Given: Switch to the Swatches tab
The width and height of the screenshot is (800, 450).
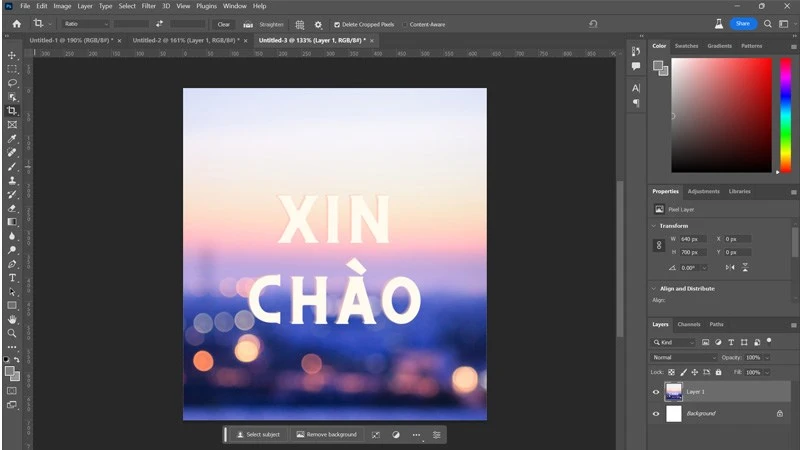Looking at the screenshot, I should click(x=686, y=46).
